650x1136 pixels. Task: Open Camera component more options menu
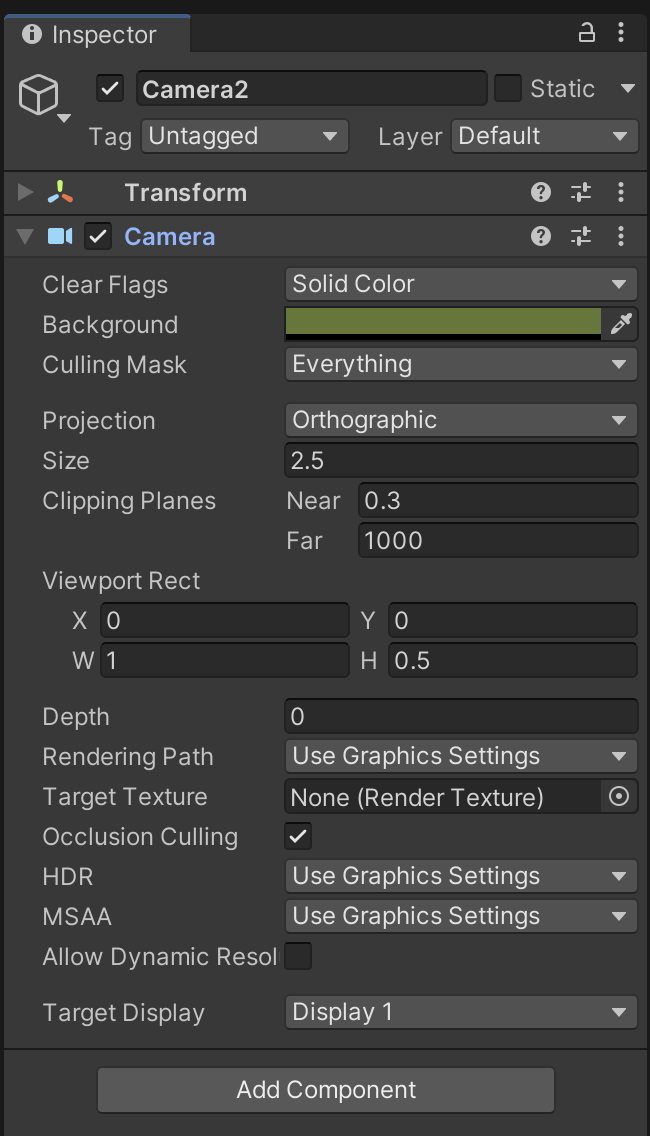(621, 236)
